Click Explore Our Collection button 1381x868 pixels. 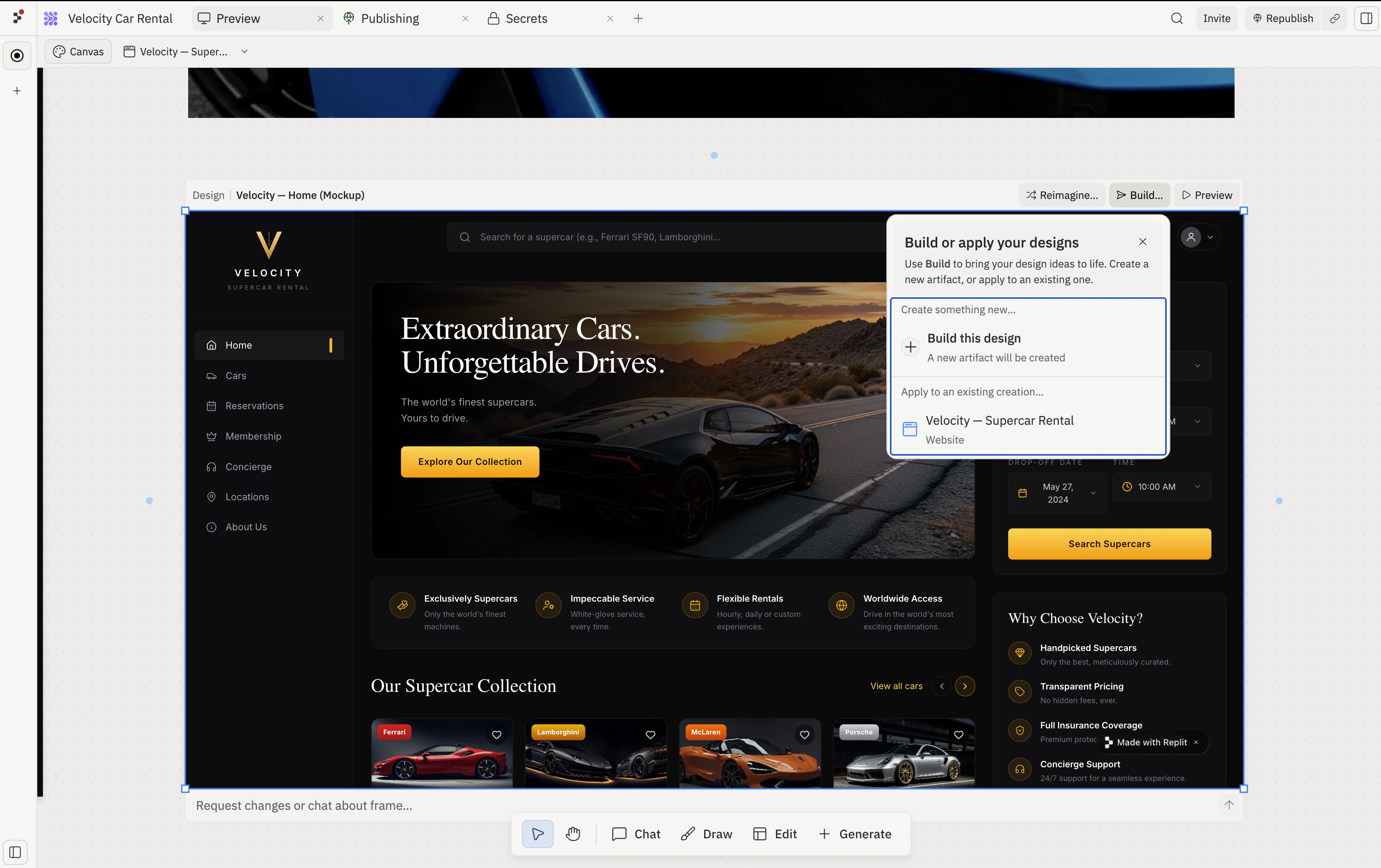pos(470,462)
